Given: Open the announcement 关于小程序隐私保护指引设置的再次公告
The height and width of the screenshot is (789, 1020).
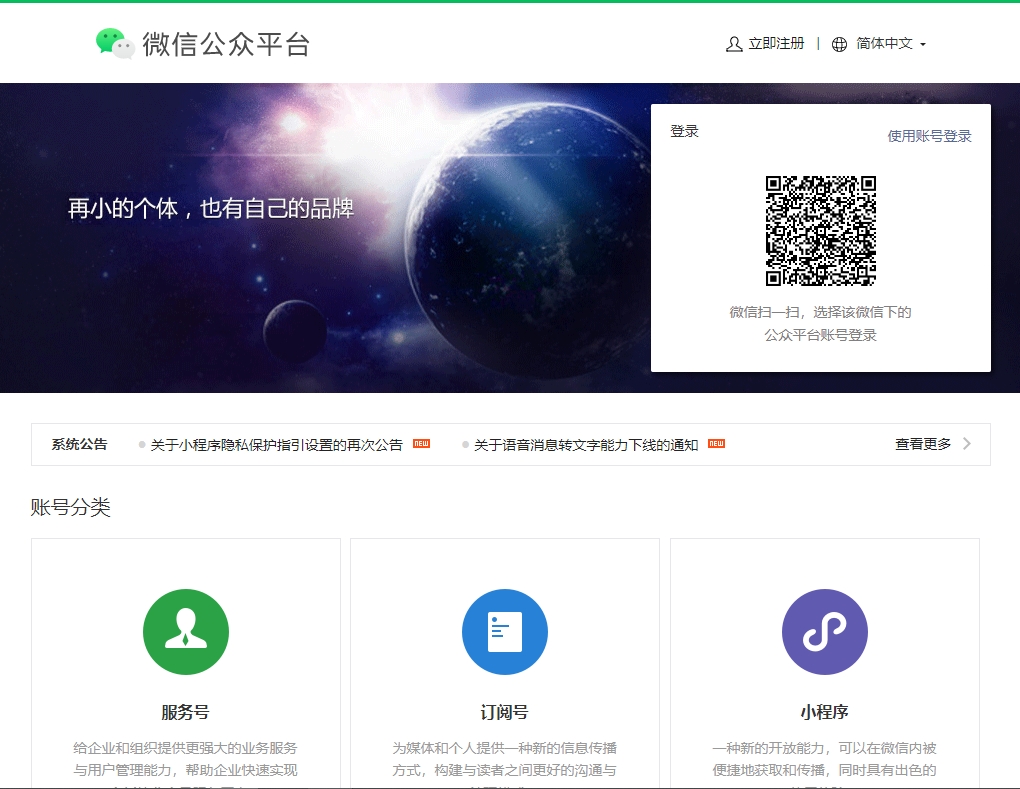Looking at the screenshot, I should coord(276,445).
